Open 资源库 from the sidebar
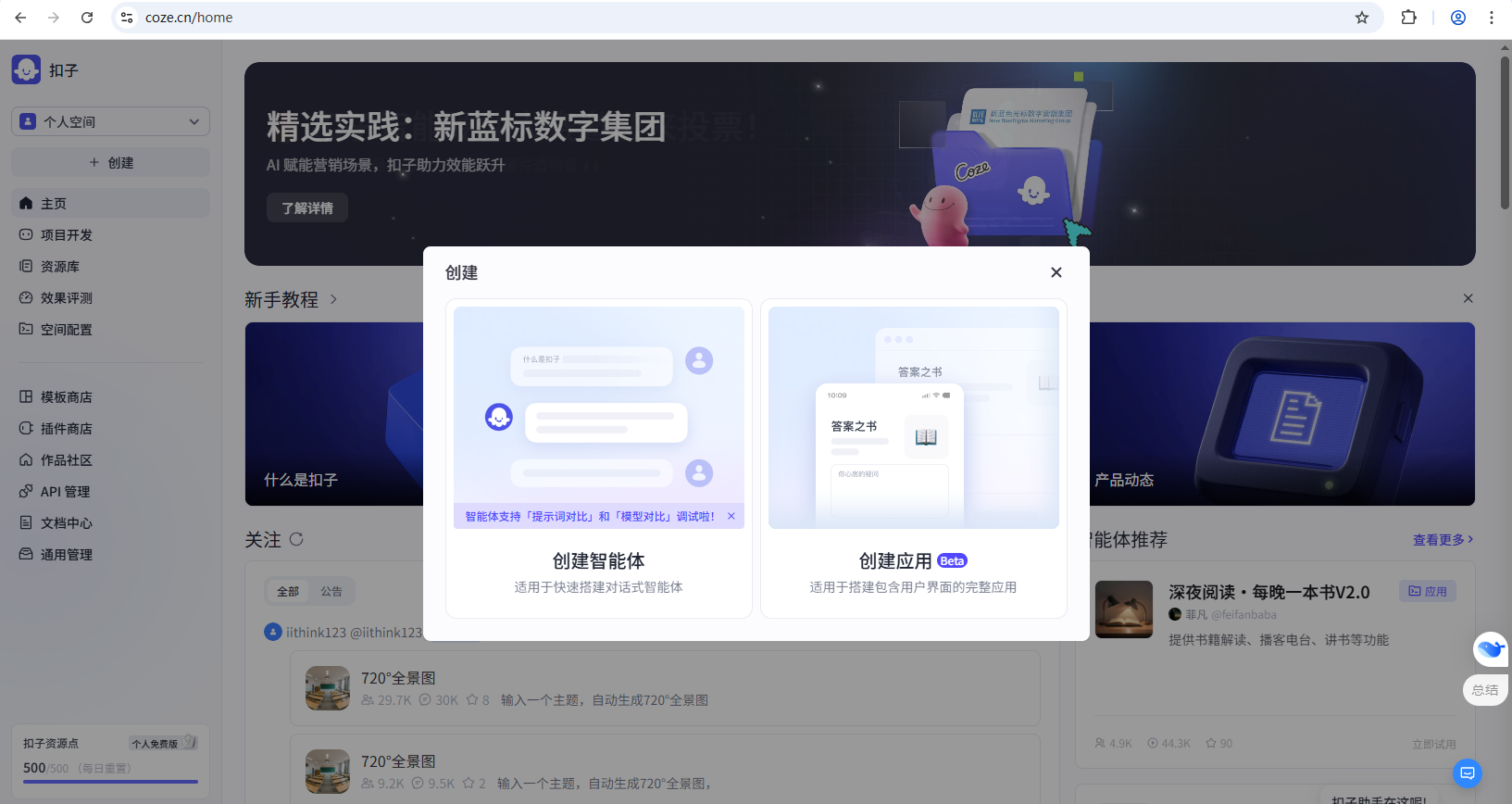1512x804 pixels. [x=110, y=266]
